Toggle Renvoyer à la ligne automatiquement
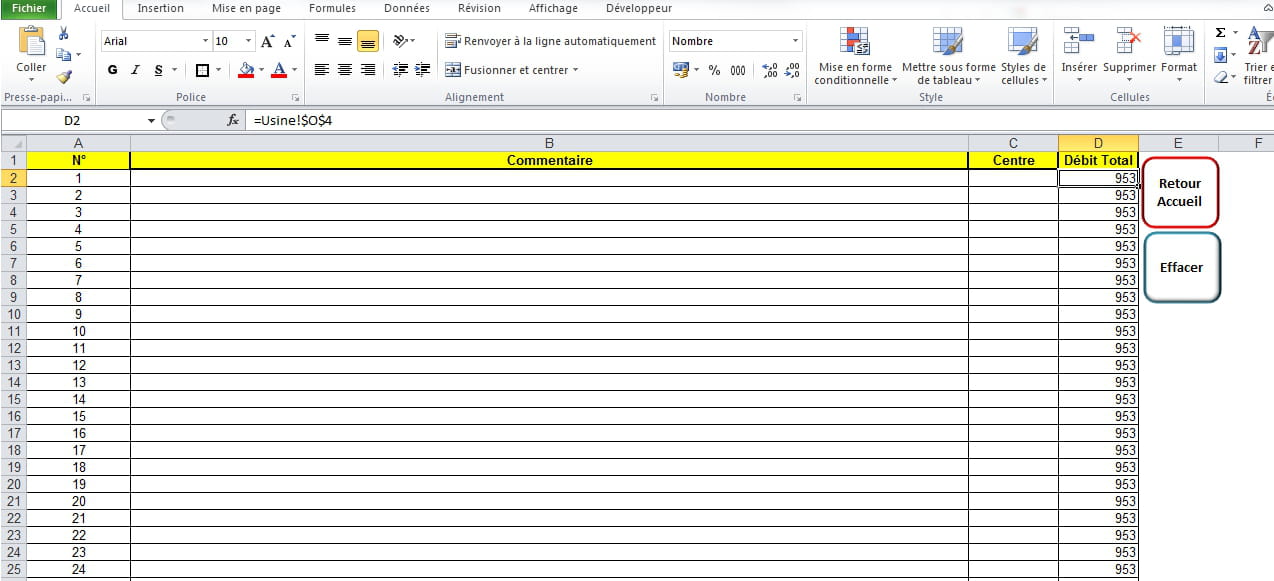 click(550, 41)
